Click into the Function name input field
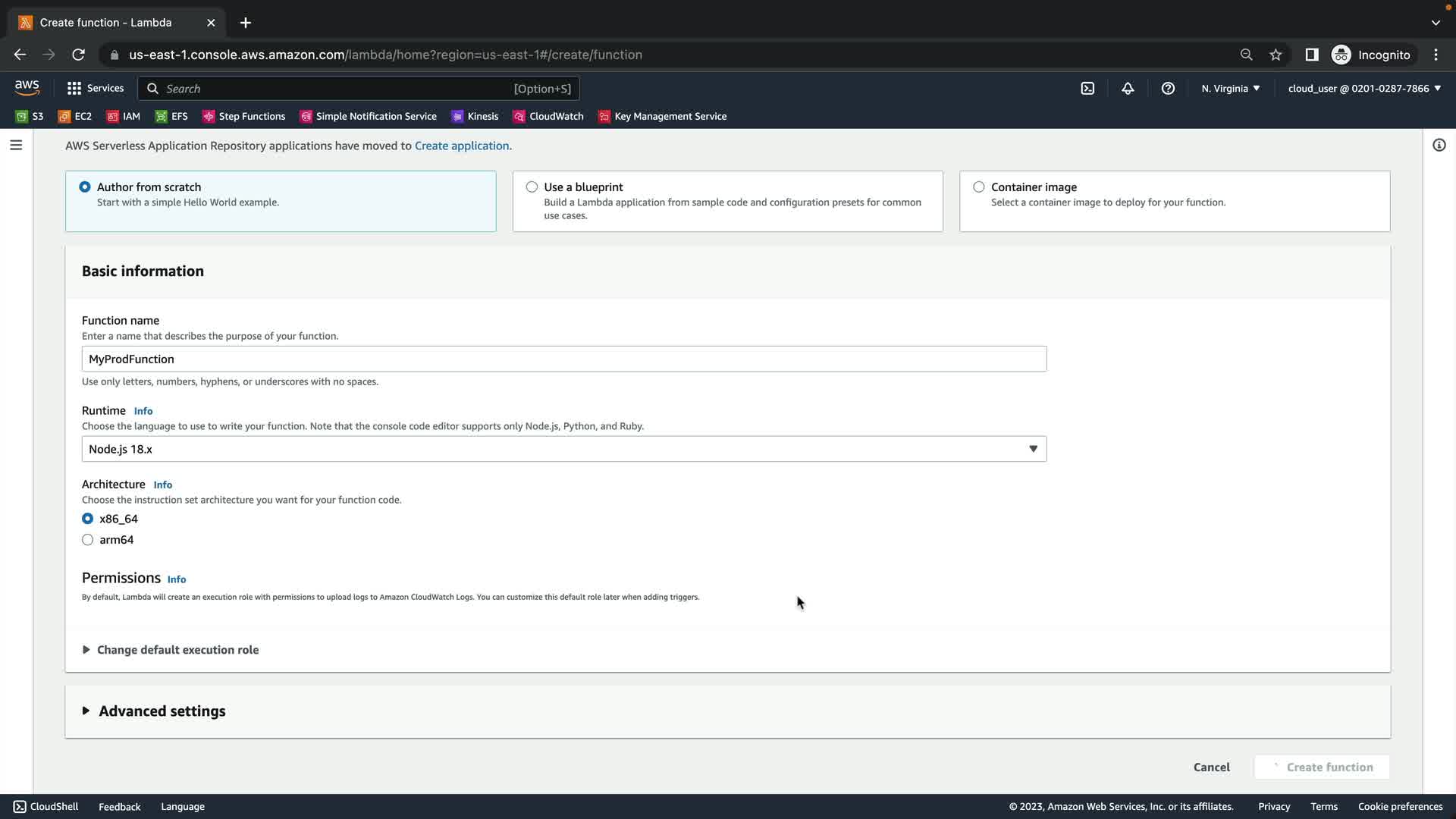This screenshot has width=1456, height=819. coord(563,359)
